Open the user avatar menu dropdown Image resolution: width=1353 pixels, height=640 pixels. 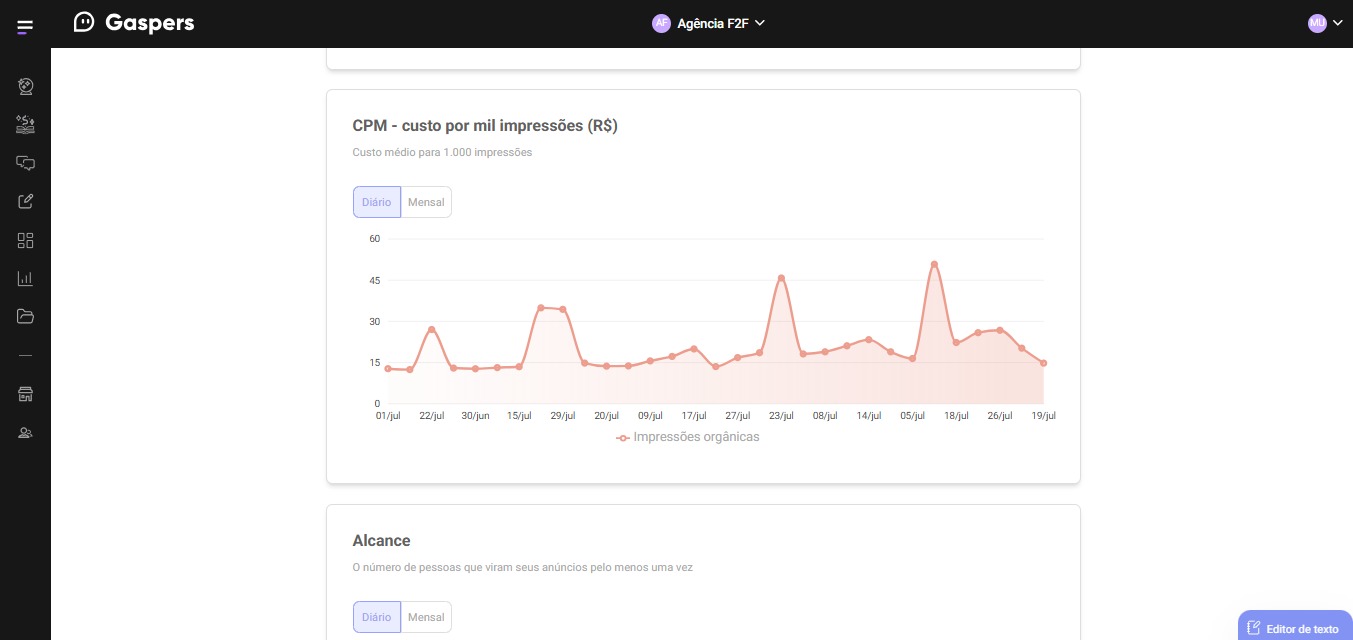click(1324, 23)
